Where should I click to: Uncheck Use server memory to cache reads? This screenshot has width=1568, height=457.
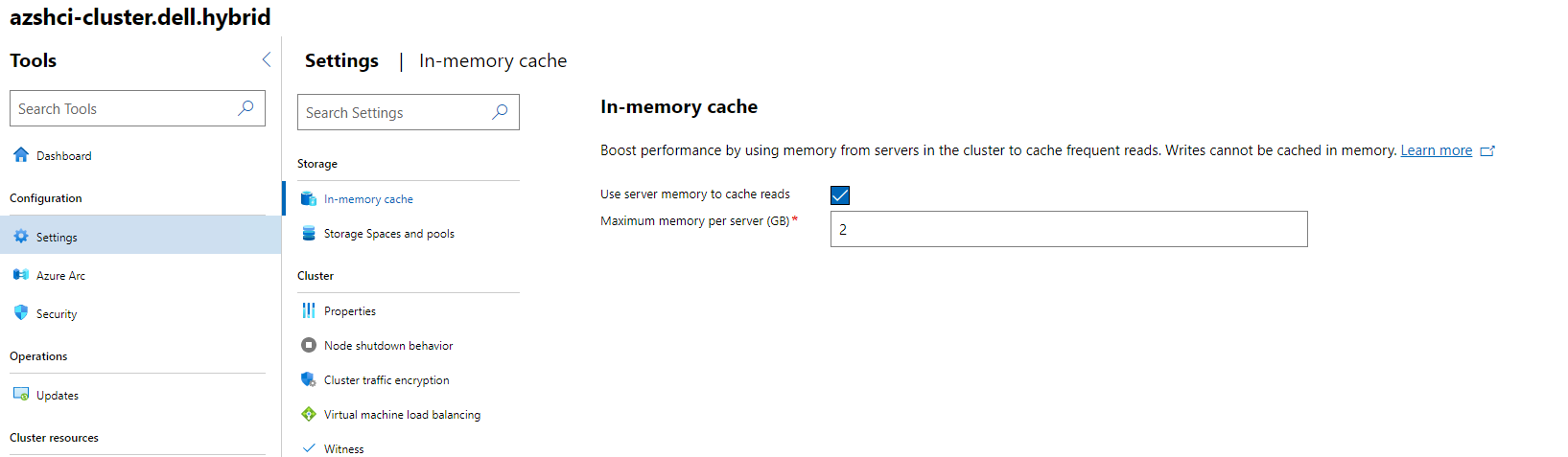[x=840, y=195]
